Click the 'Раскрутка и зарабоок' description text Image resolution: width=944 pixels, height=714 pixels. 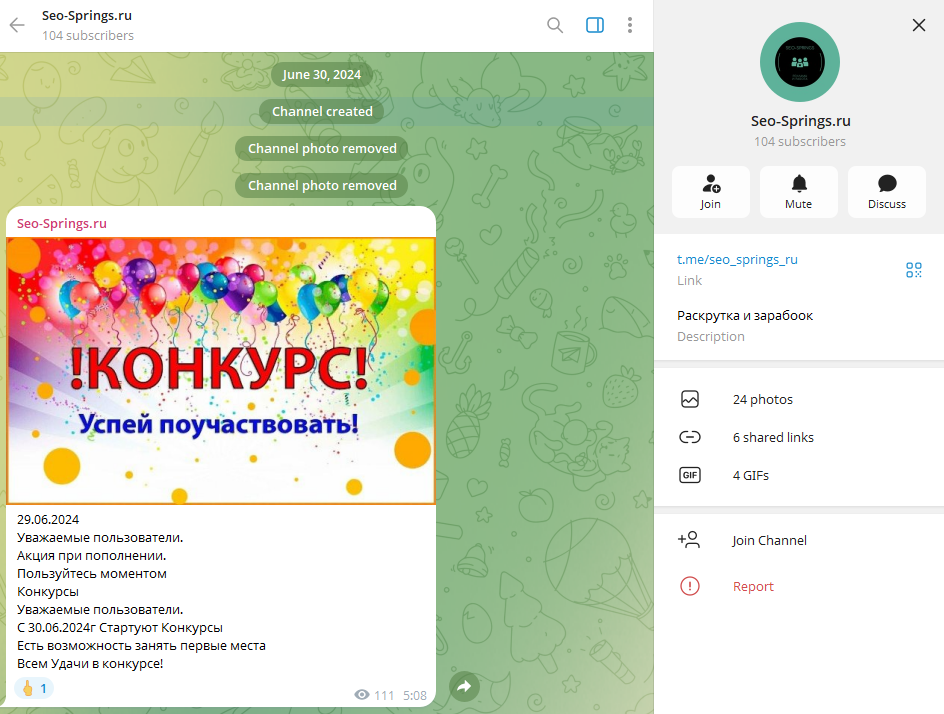[745, 315]
